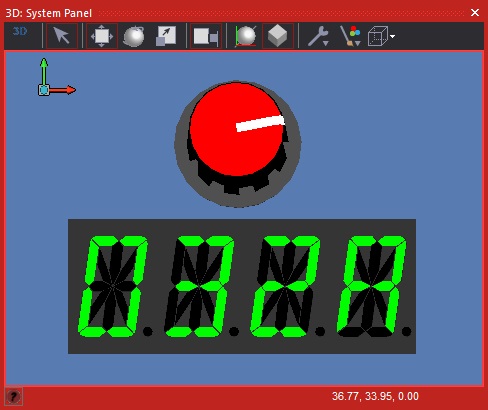Image resolution: width=488 pixels, height=410 pixels.
Task: Click the red rotary knob
Action: (x=236, y=130)
